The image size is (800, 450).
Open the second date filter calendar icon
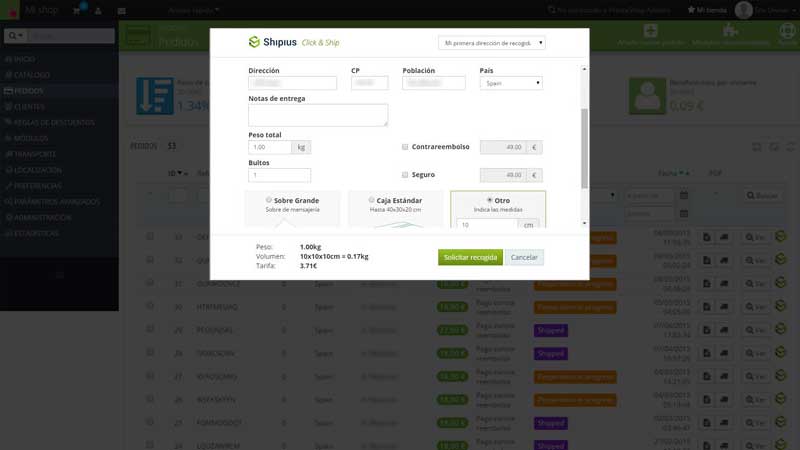point(684,213)
